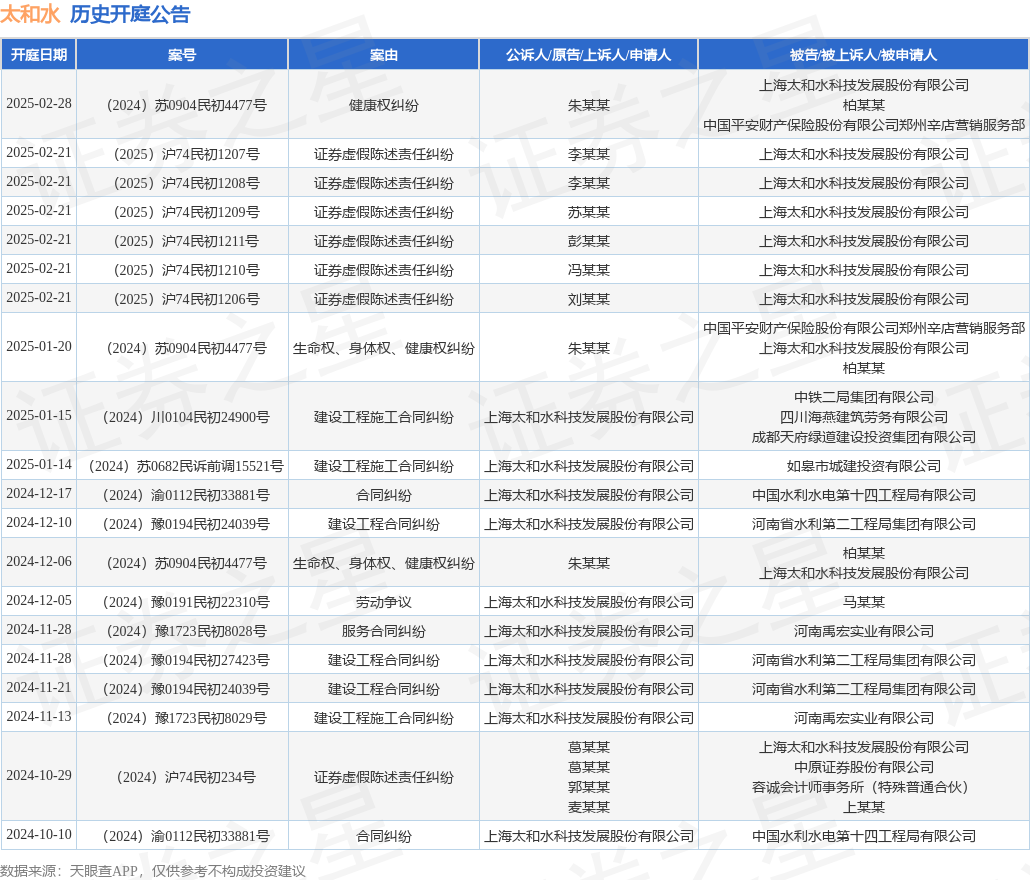The width and height of the screenshot is (1030, 880).
Task: Click defendant 马某某
Action: coord(864,602)
